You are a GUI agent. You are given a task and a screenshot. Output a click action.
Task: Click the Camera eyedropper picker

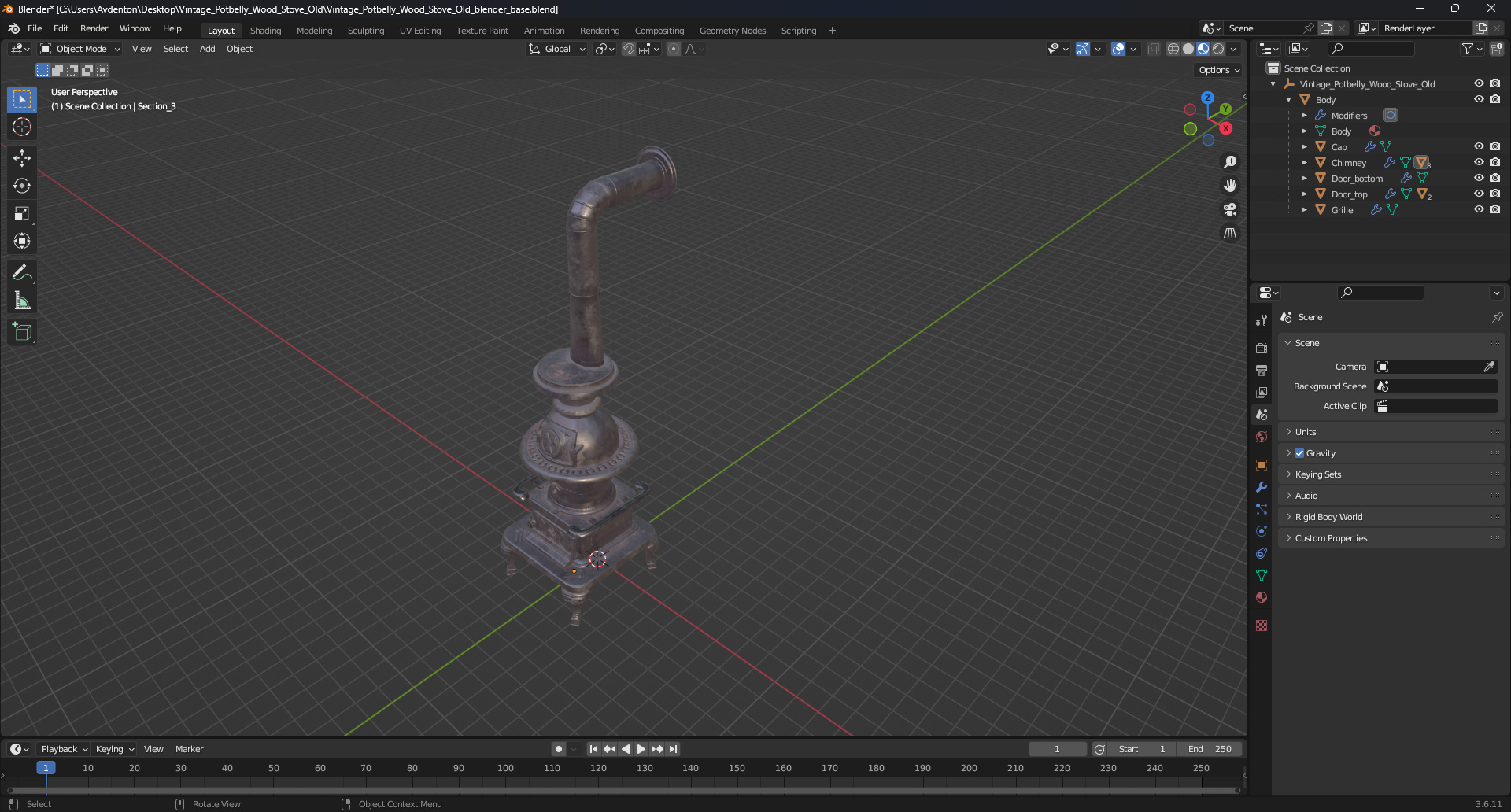click(x=1489, y=367)
